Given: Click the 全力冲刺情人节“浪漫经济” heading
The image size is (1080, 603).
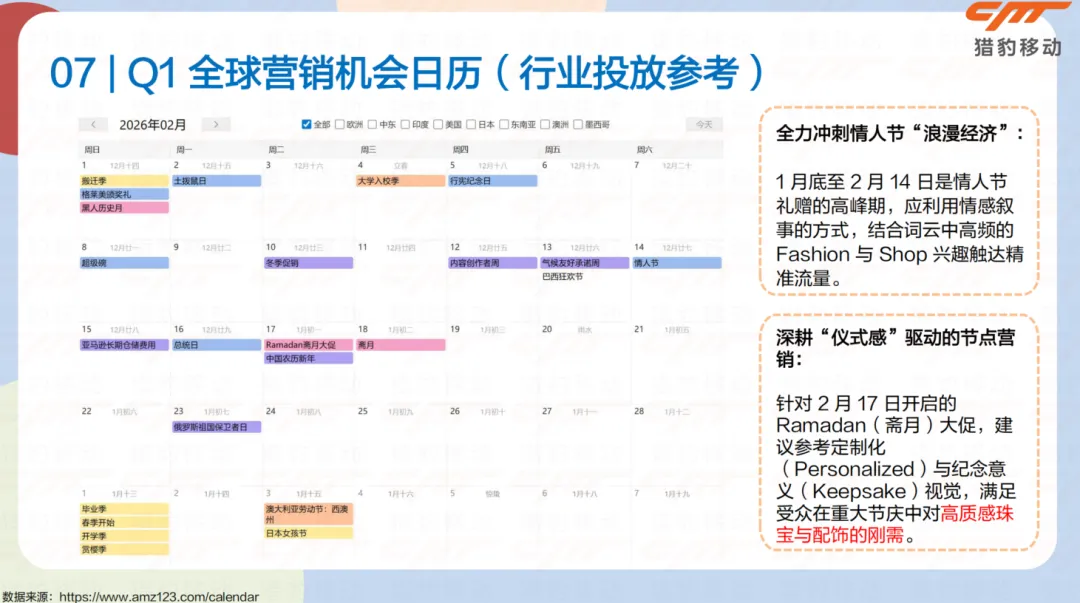Looking at the screenshot, I should click(x=900, y=133).
